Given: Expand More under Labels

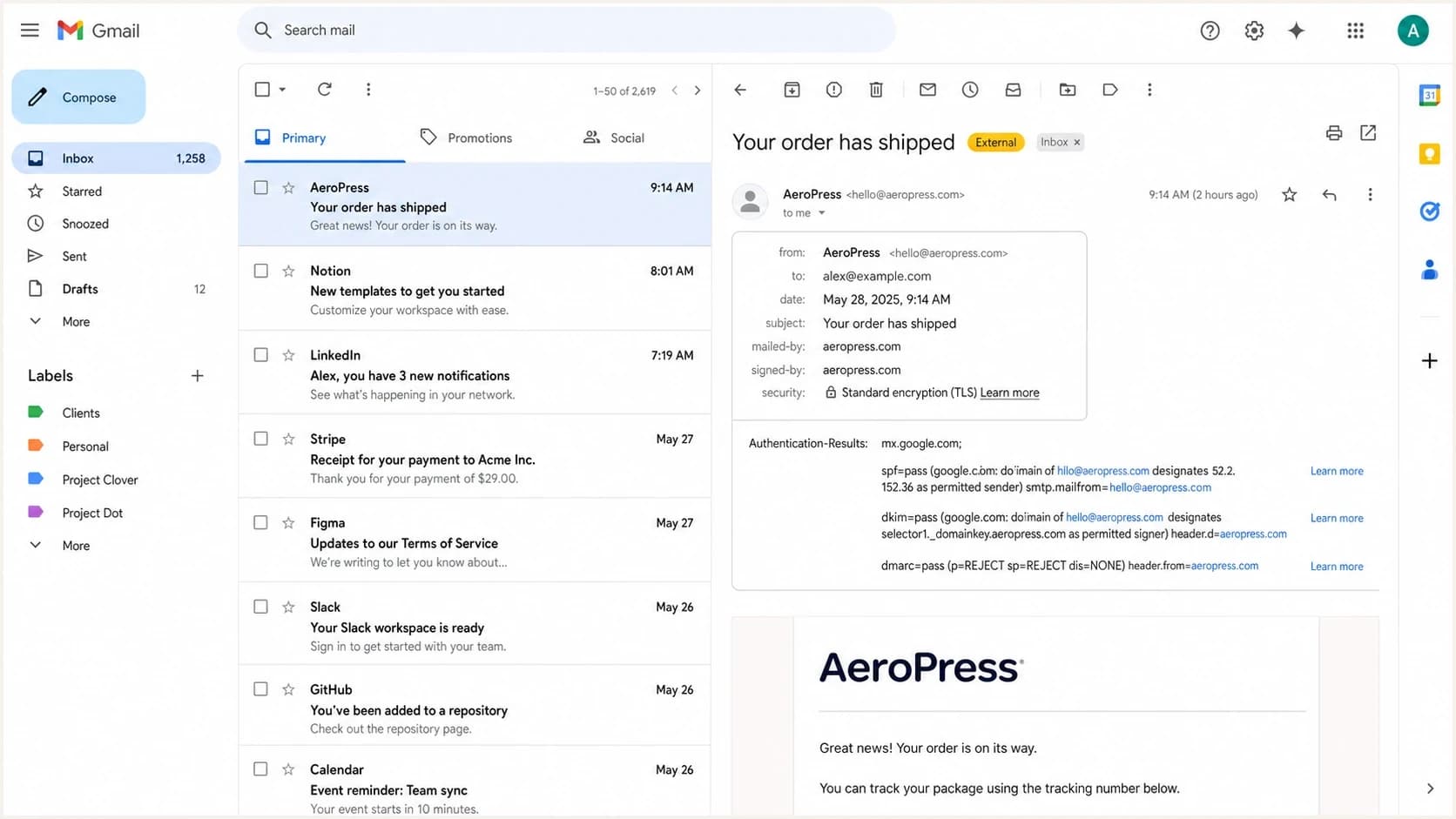Looking at the screenshot, I should pos(76,546).
